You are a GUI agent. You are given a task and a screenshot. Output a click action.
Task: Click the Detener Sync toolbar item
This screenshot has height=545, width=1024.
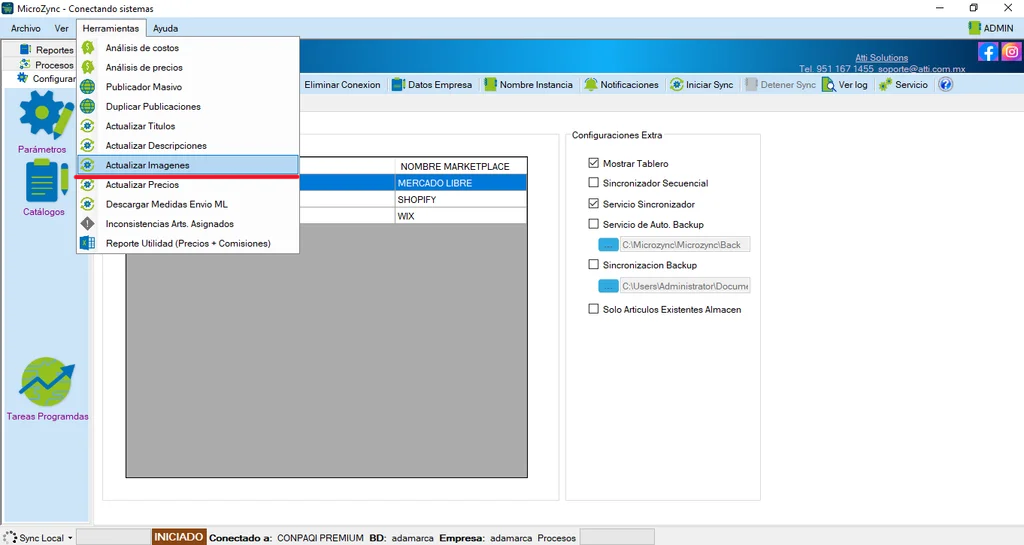click(x=780, y=85)
